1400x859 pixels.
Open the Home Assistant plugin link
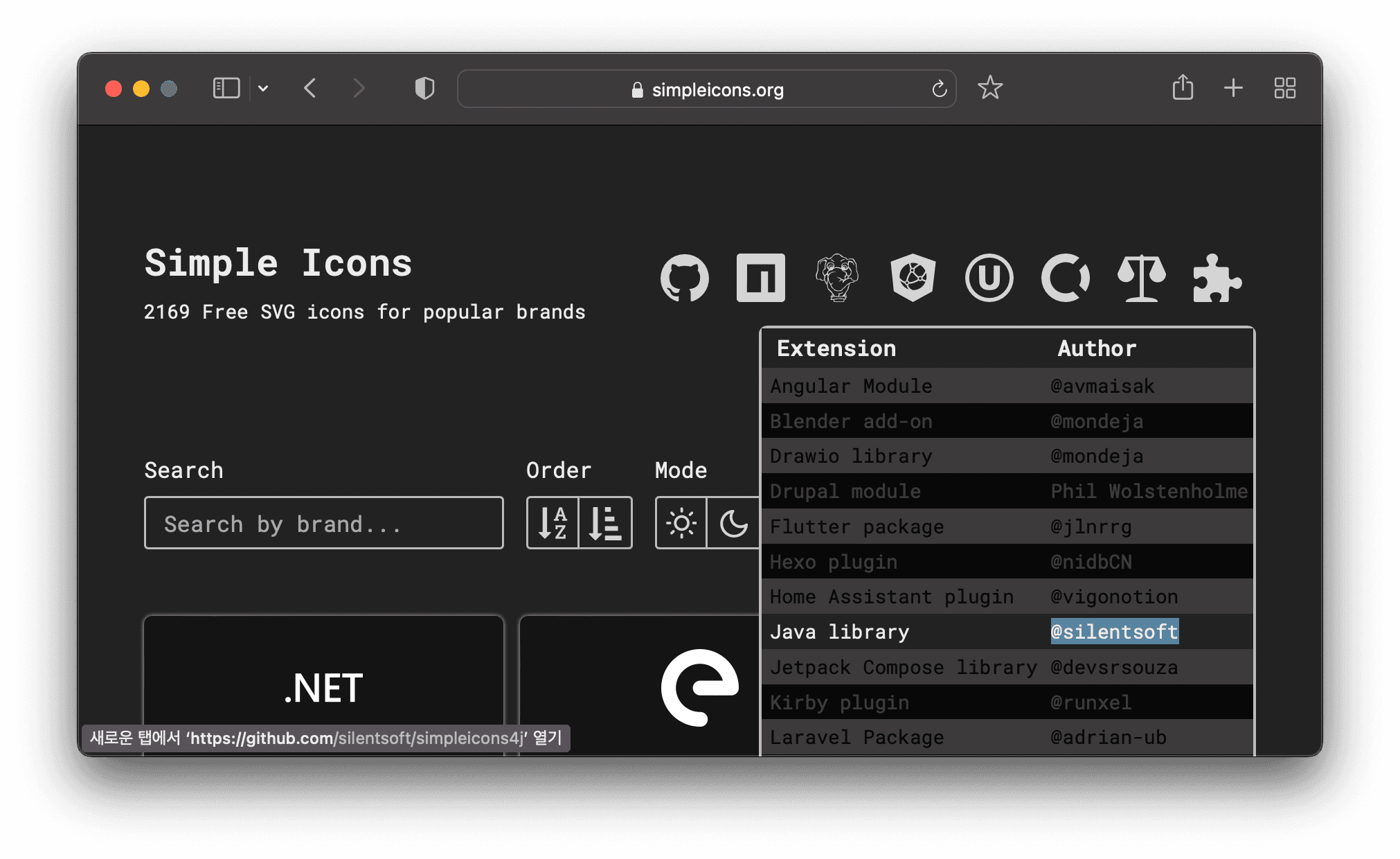(892, 596)
